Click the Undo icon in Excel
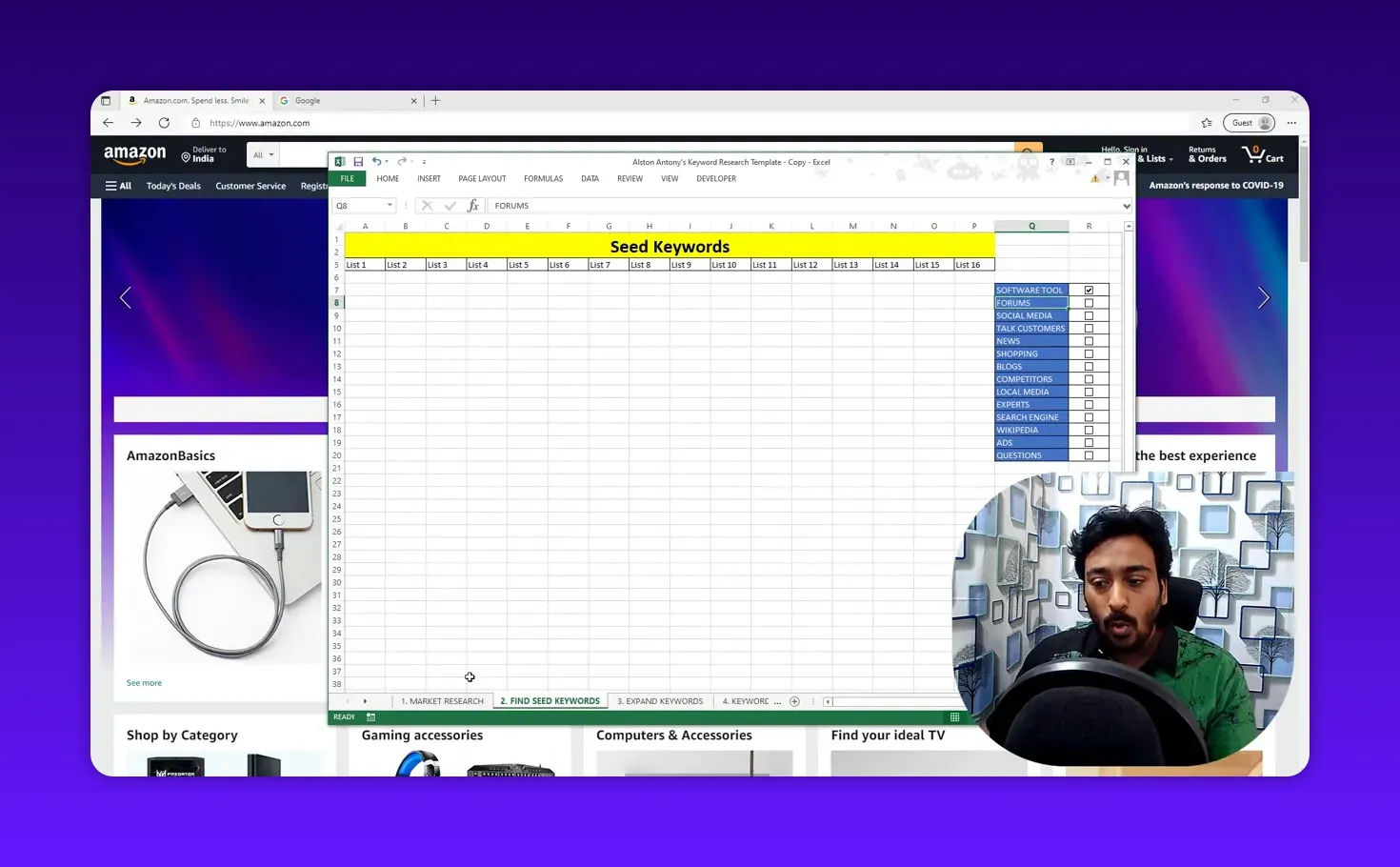Image resolution: width=1400 pixels, height=867 pixels. coord(376,161)
